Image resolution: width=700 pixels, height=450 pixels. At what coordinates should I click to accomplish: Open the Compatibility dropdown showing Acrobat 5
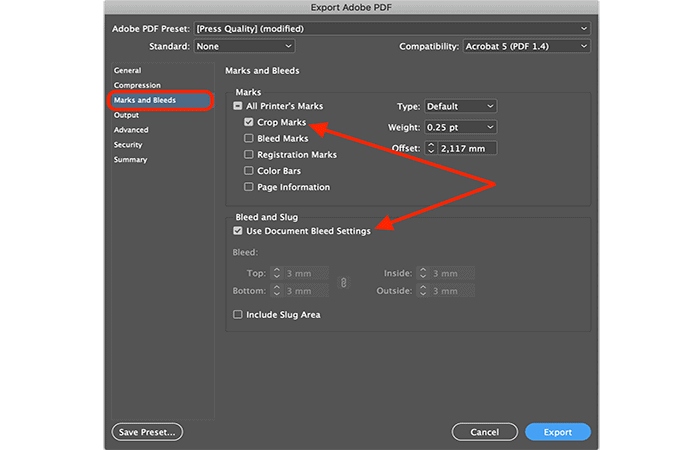click(x=526, y=46)
